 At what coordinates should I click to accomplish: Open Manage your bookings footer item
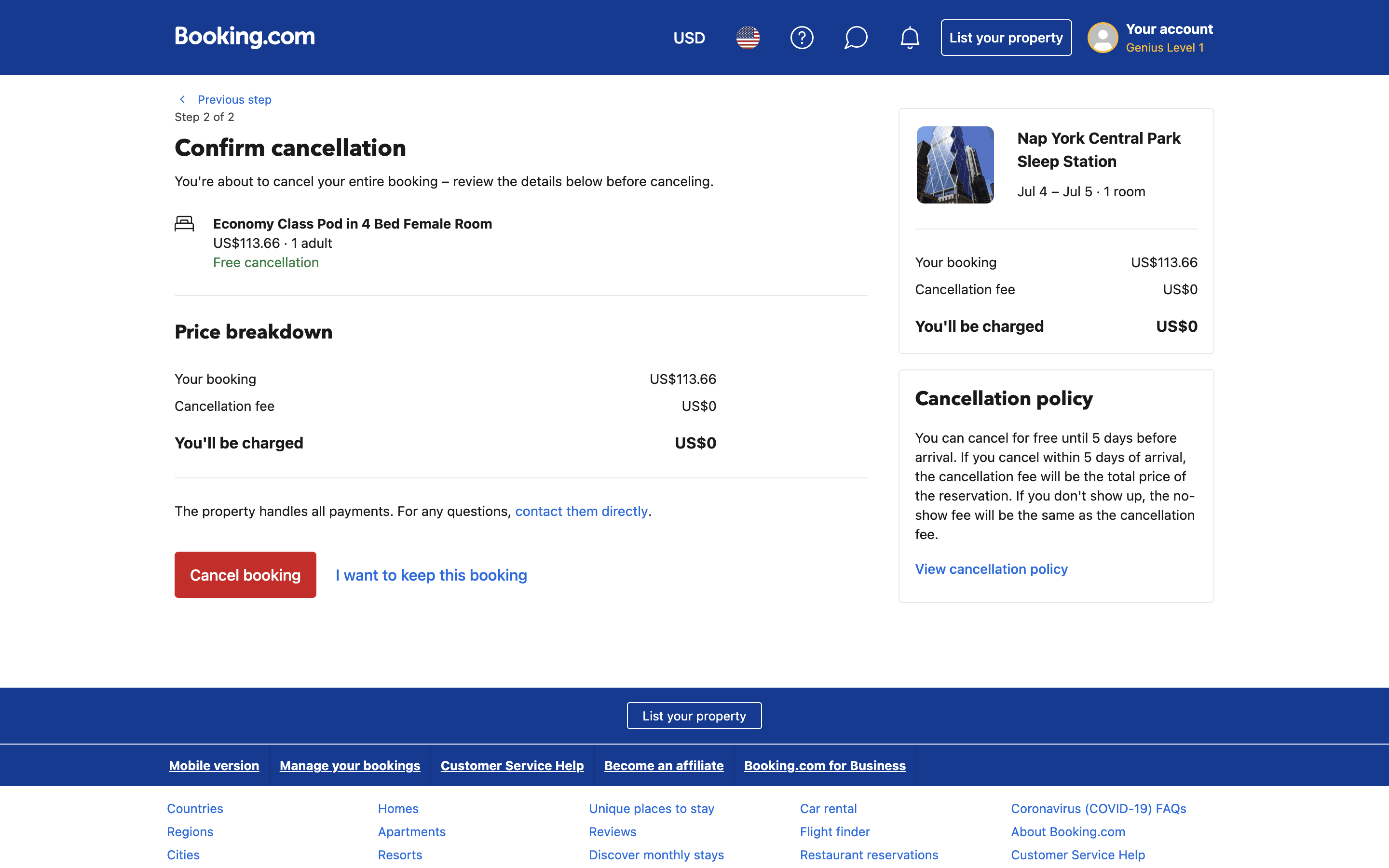tap(350, 765)
